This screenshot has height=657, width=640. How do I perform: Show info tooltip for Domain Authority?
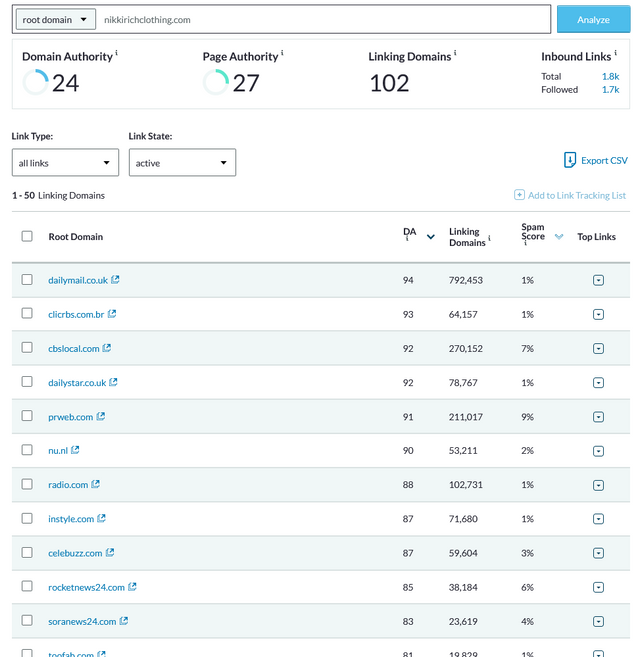coord(117,53)
